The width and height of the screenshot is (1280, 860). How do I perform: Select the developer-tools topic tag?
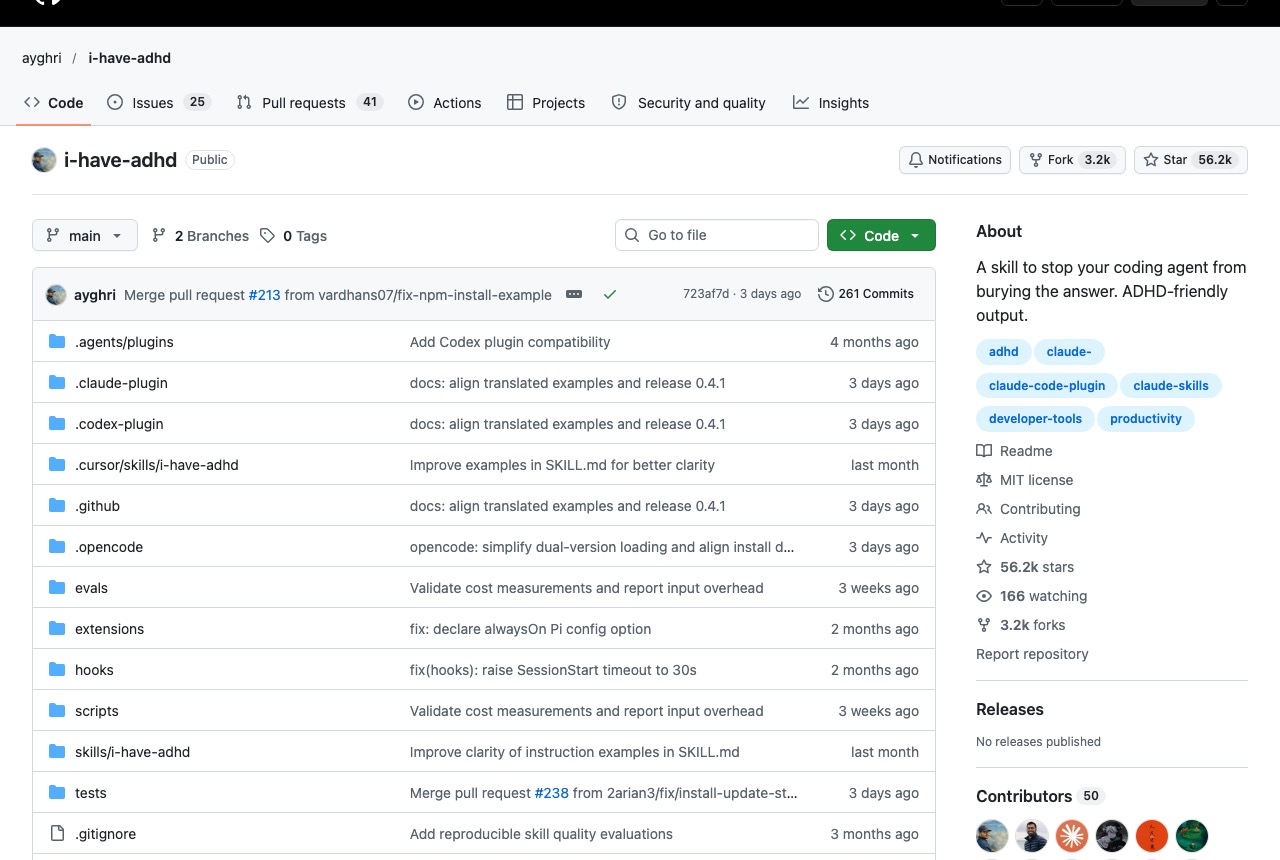coord(1035,419)
